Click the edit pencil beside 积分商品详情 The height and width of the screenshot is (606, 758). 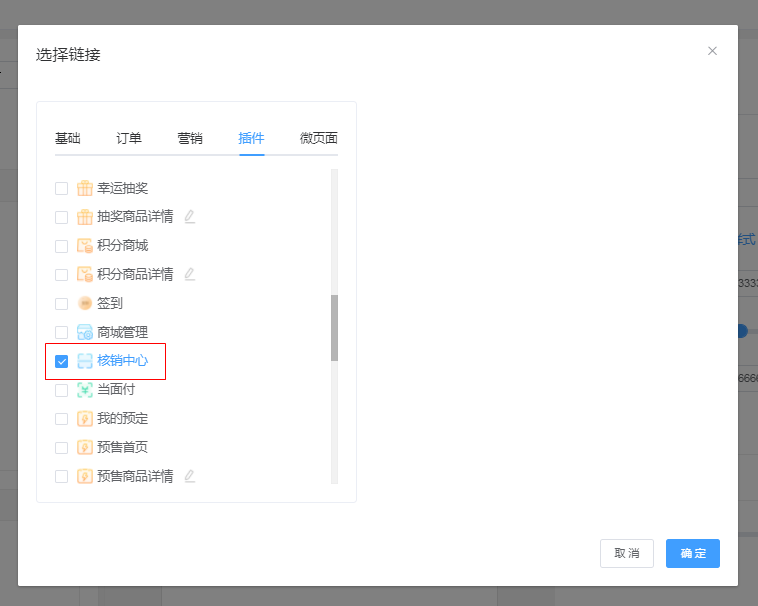pyautogui.click(x=190, y=274)
